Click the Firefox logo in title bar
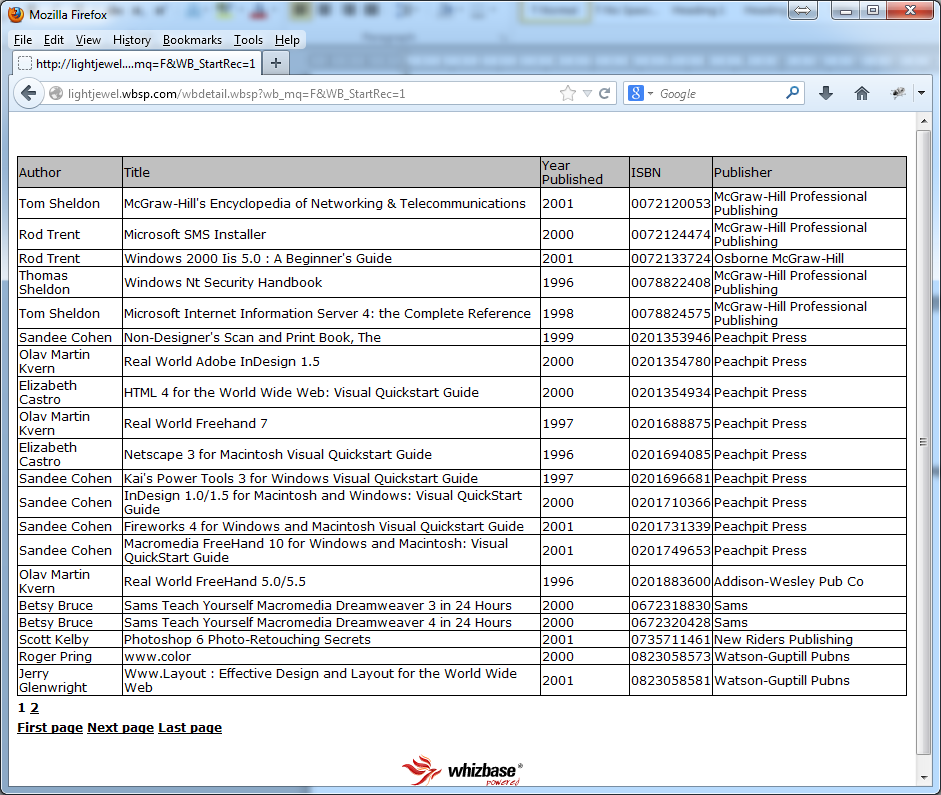This screenshot has width=941, height=795. click(16, 14)
